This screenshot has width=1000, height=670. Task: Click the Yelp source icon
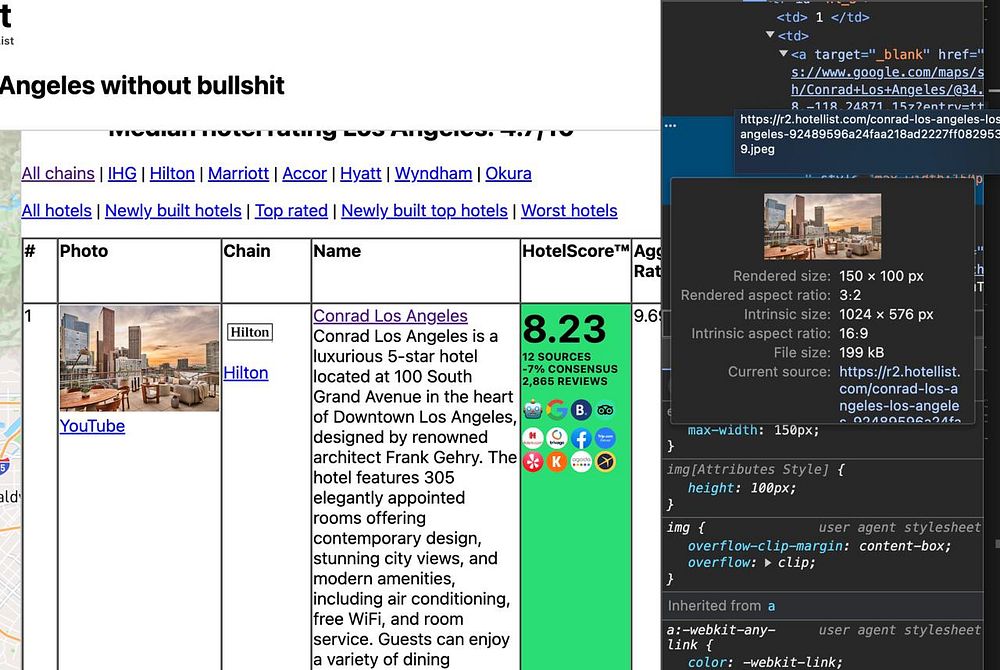pyautogui.click(x=533, y=462)
